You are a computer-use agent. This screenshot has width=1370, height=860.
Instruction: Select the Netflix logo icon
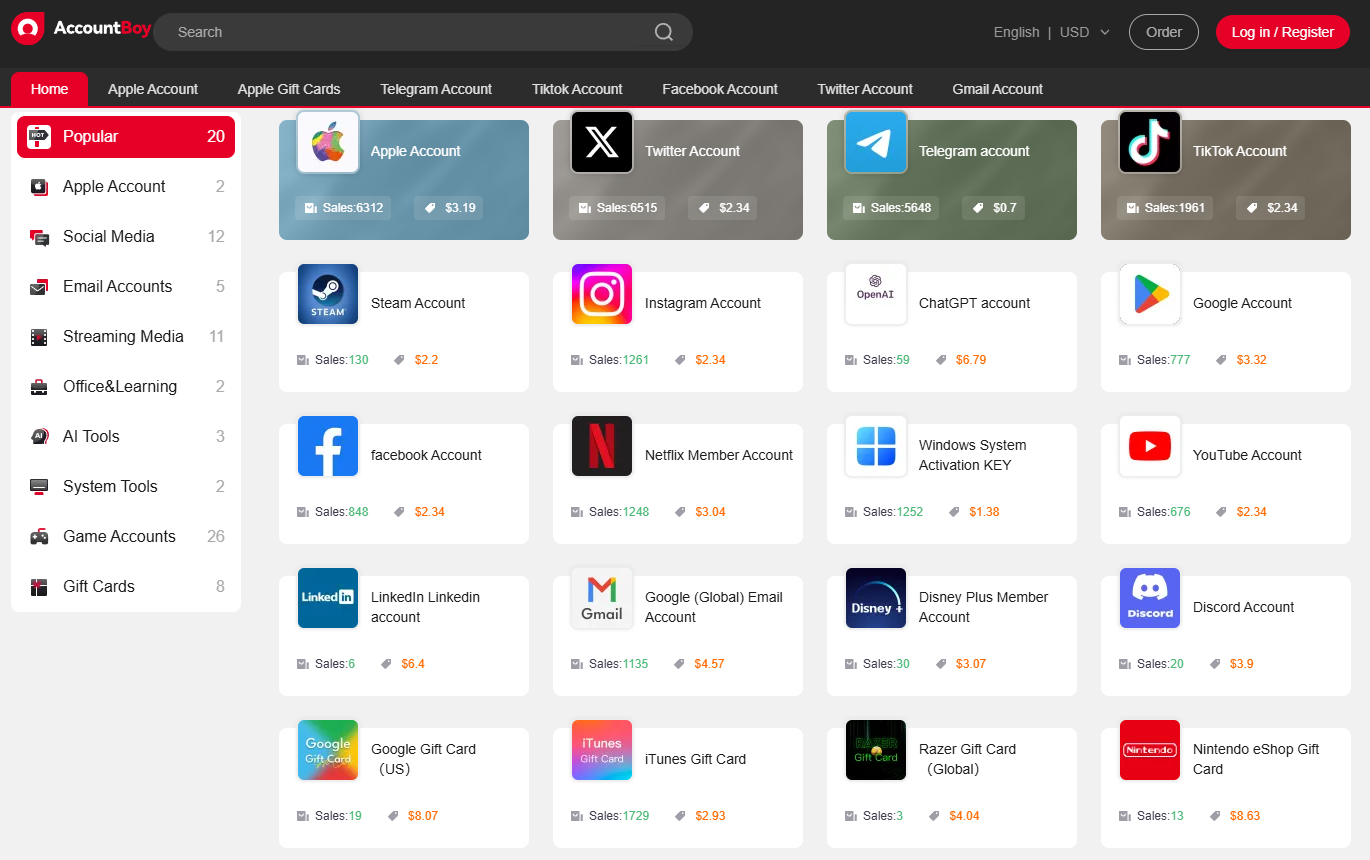(602, 446)
